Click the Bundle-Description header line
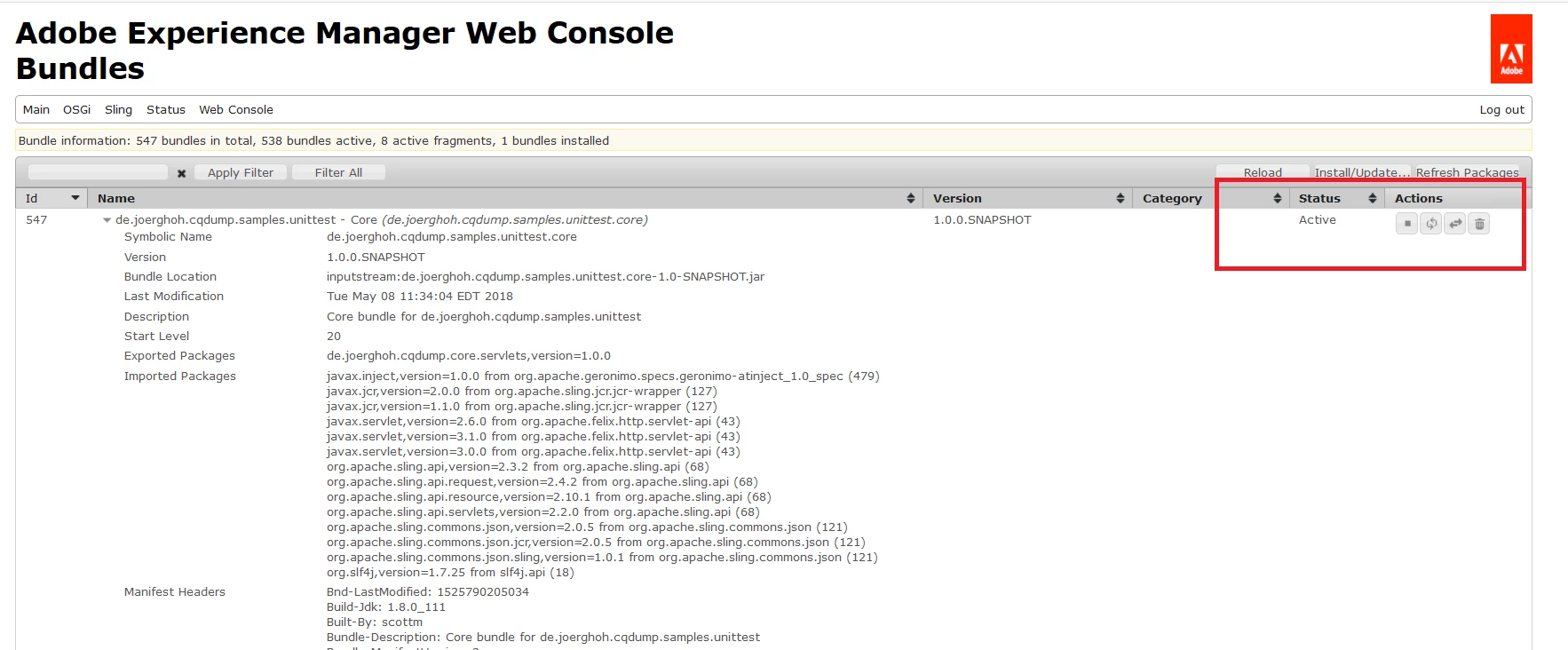1568x650 pixels. pos(543,637)
